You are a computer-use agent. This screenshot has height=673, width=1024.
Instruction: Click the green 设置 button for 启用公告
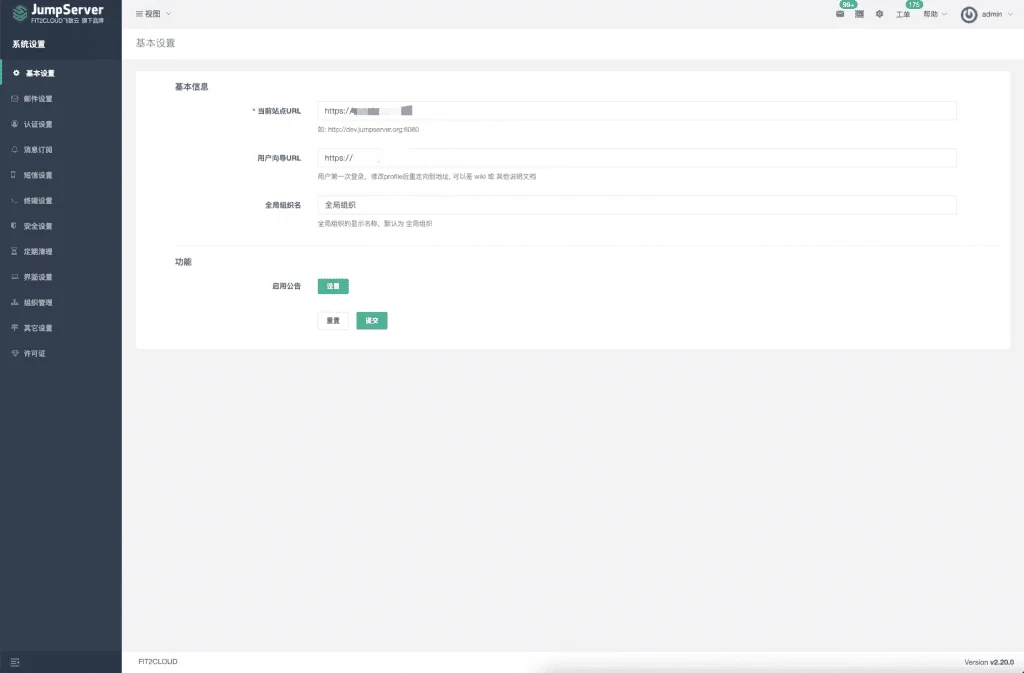tap(333, 286)
